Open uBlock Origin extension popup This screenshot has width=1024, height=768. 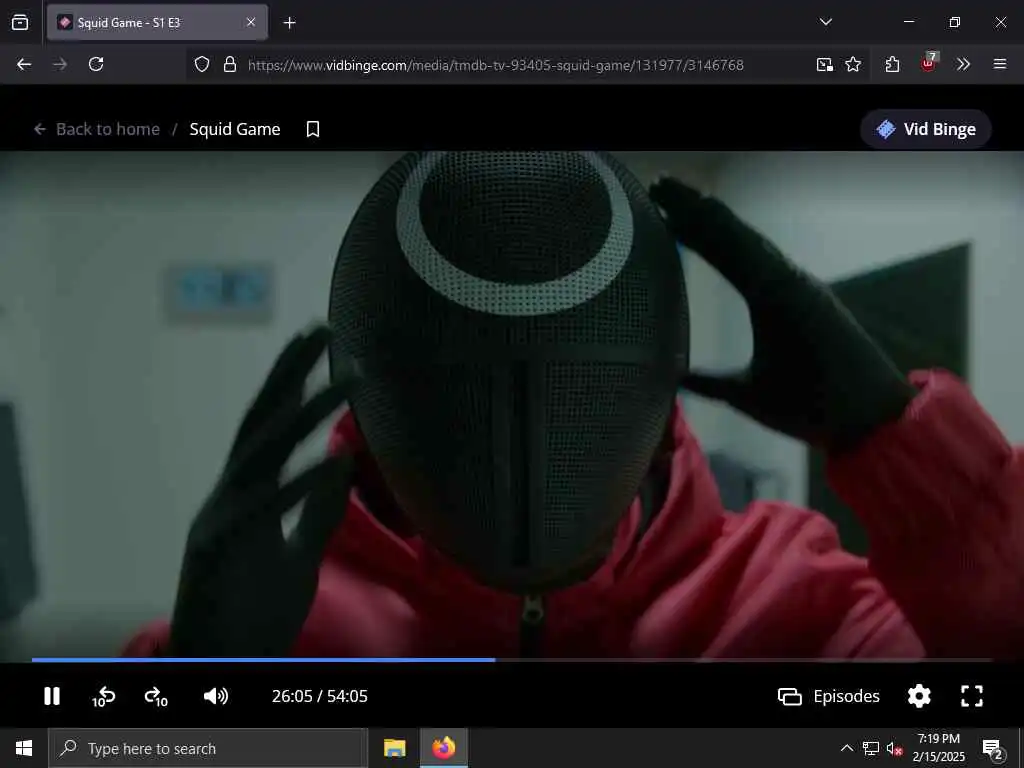pos(928,63)
